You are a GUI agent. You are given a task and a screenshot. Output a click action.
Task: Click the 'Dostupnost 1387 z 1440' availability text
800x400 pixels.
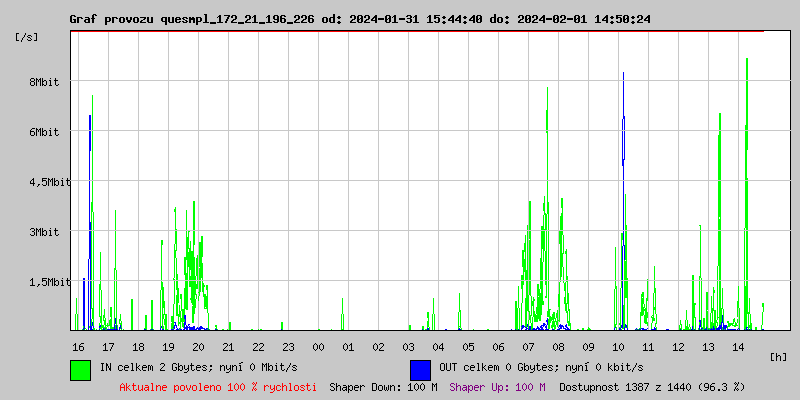(x=652, y=386)
